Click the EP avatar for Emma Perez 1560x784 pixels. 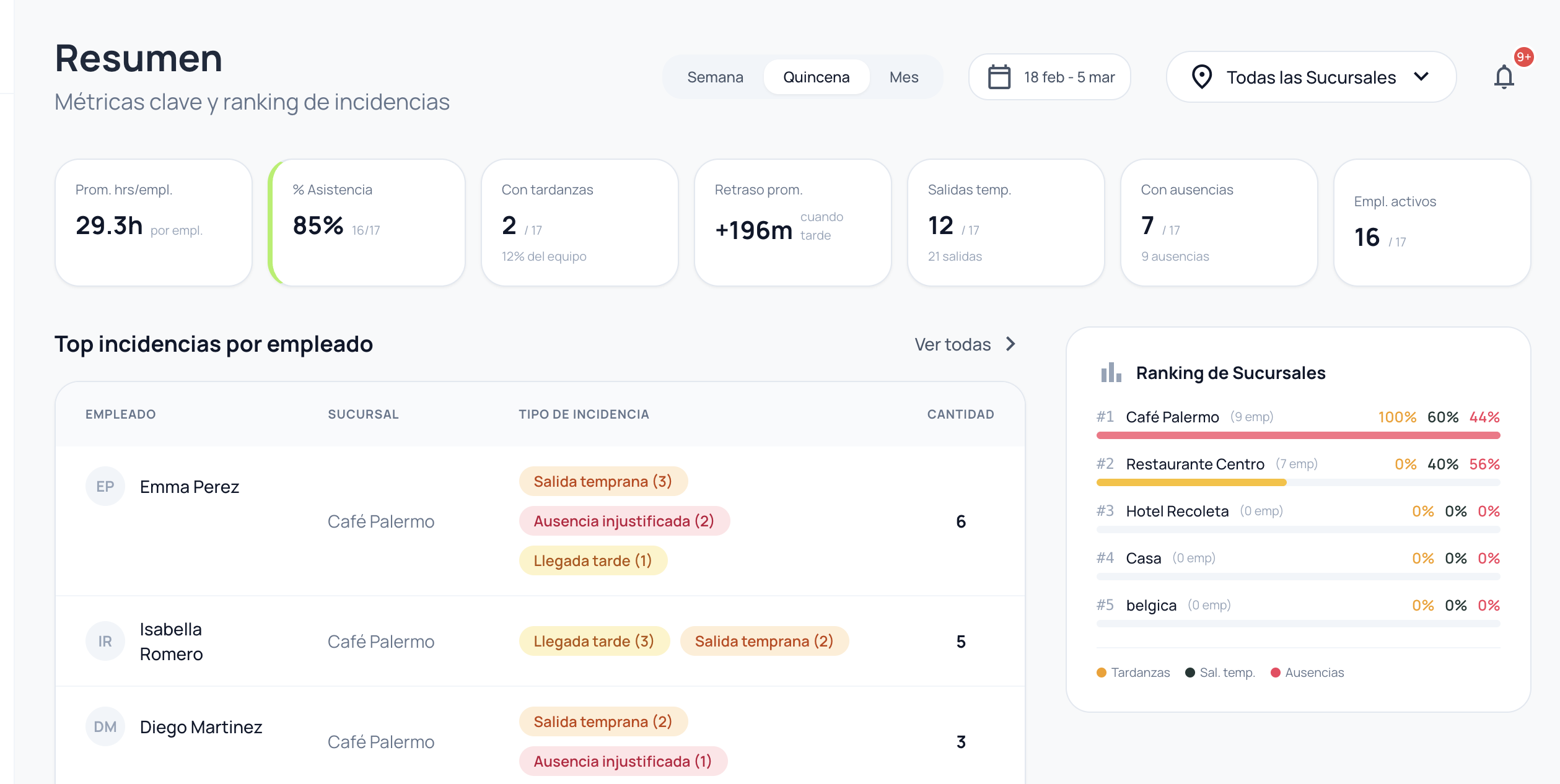pyautogui.click(x=105, y=486)
